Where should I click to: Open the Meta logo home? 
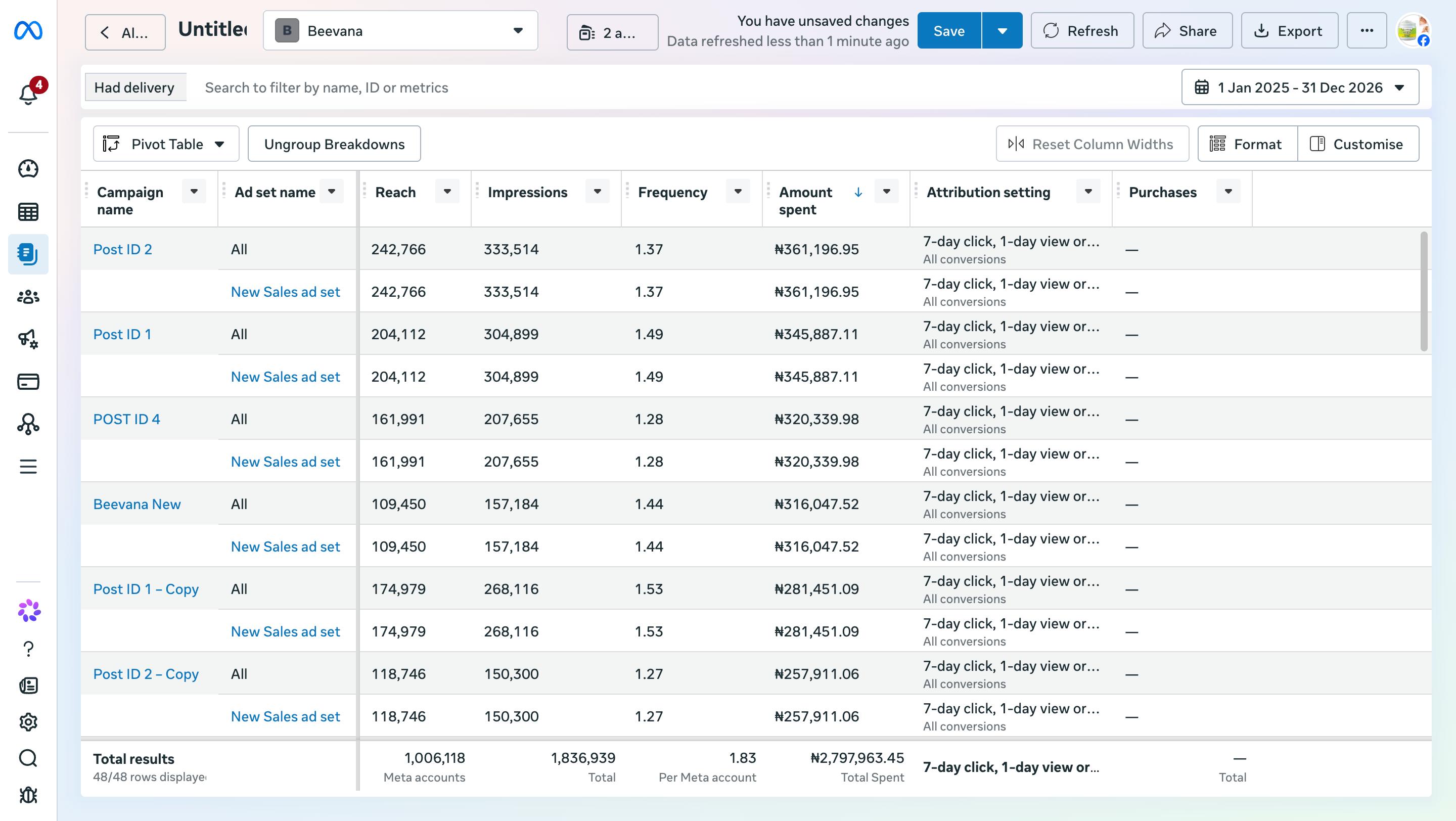coord(28,30)
